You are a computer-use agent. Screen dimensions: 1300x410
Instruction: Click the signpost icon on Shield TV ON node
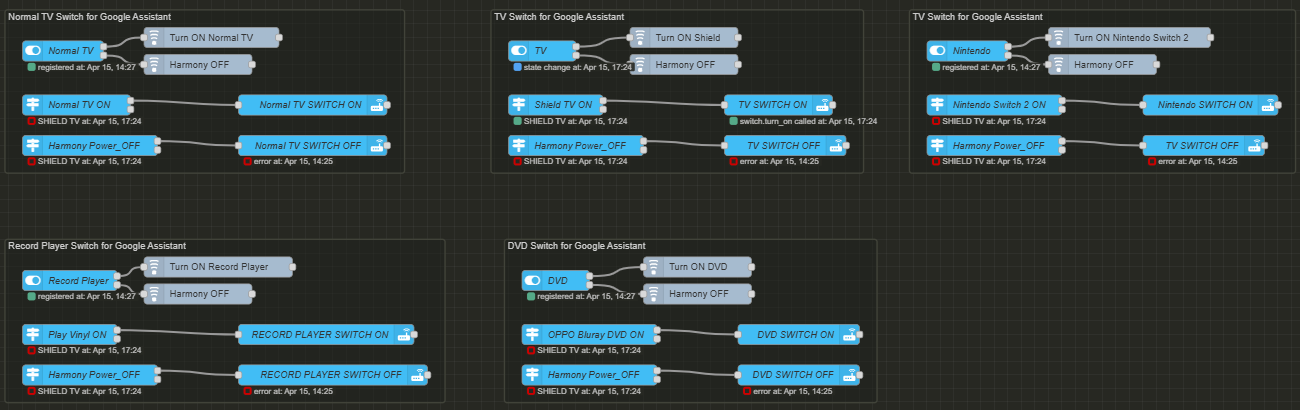(519, 105)
